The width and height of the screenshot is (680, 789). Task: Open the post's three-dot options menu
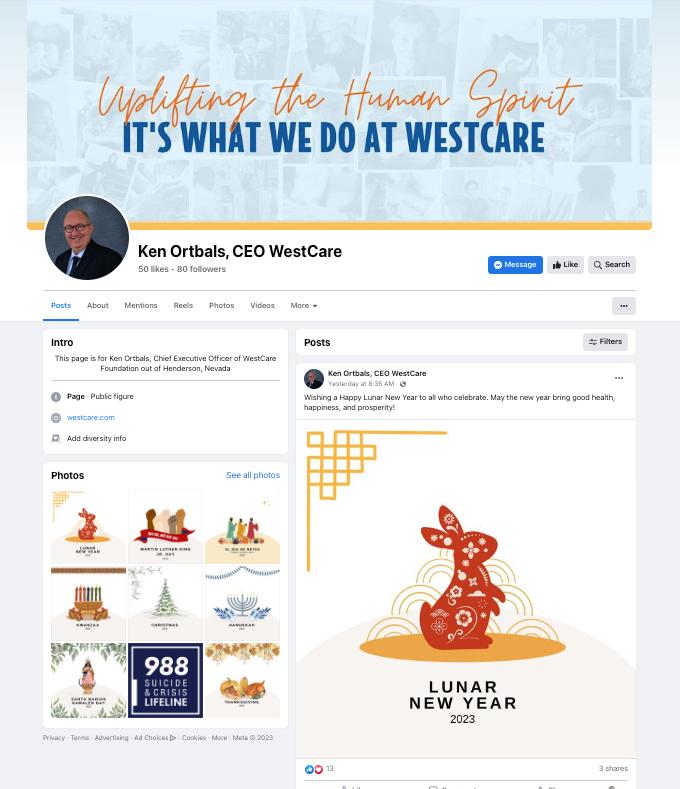[x=619, y=378]
